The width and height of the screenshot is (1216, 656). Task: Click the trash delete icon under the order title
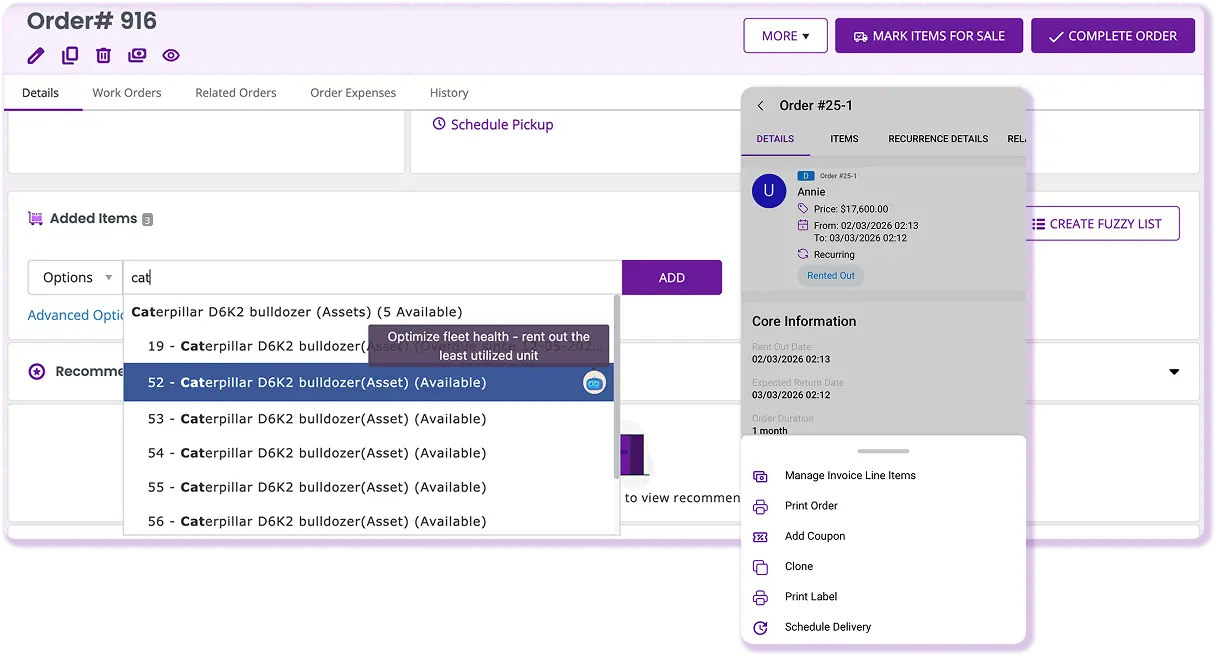103,56
